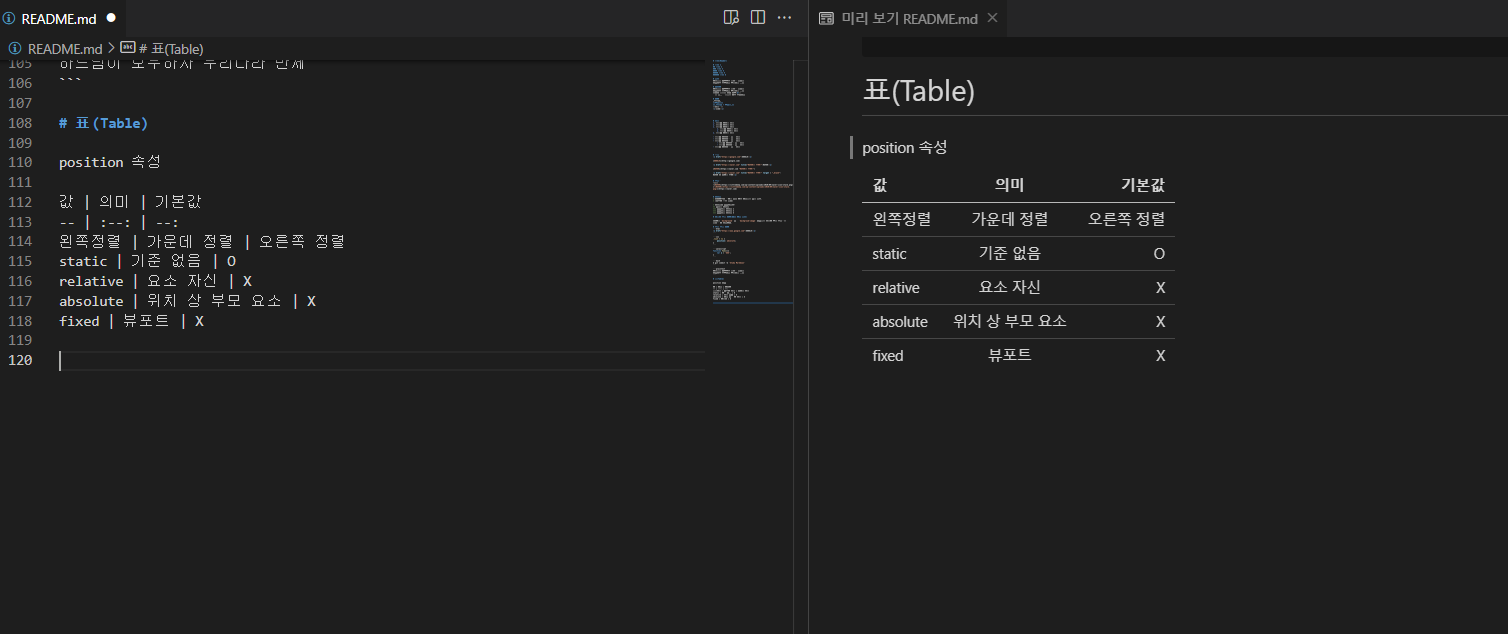The image size is (1508, 634).
Task: Split the editor right
Action: (x=758, y=17)
